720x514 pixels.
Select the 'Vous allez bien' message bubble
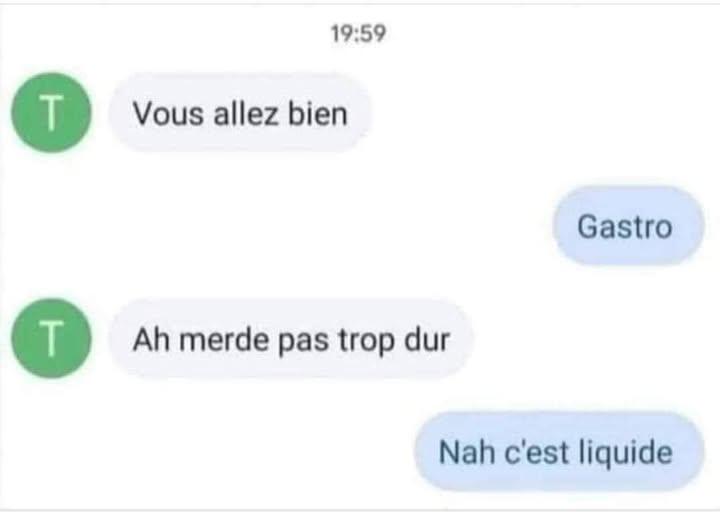point(240,113)
